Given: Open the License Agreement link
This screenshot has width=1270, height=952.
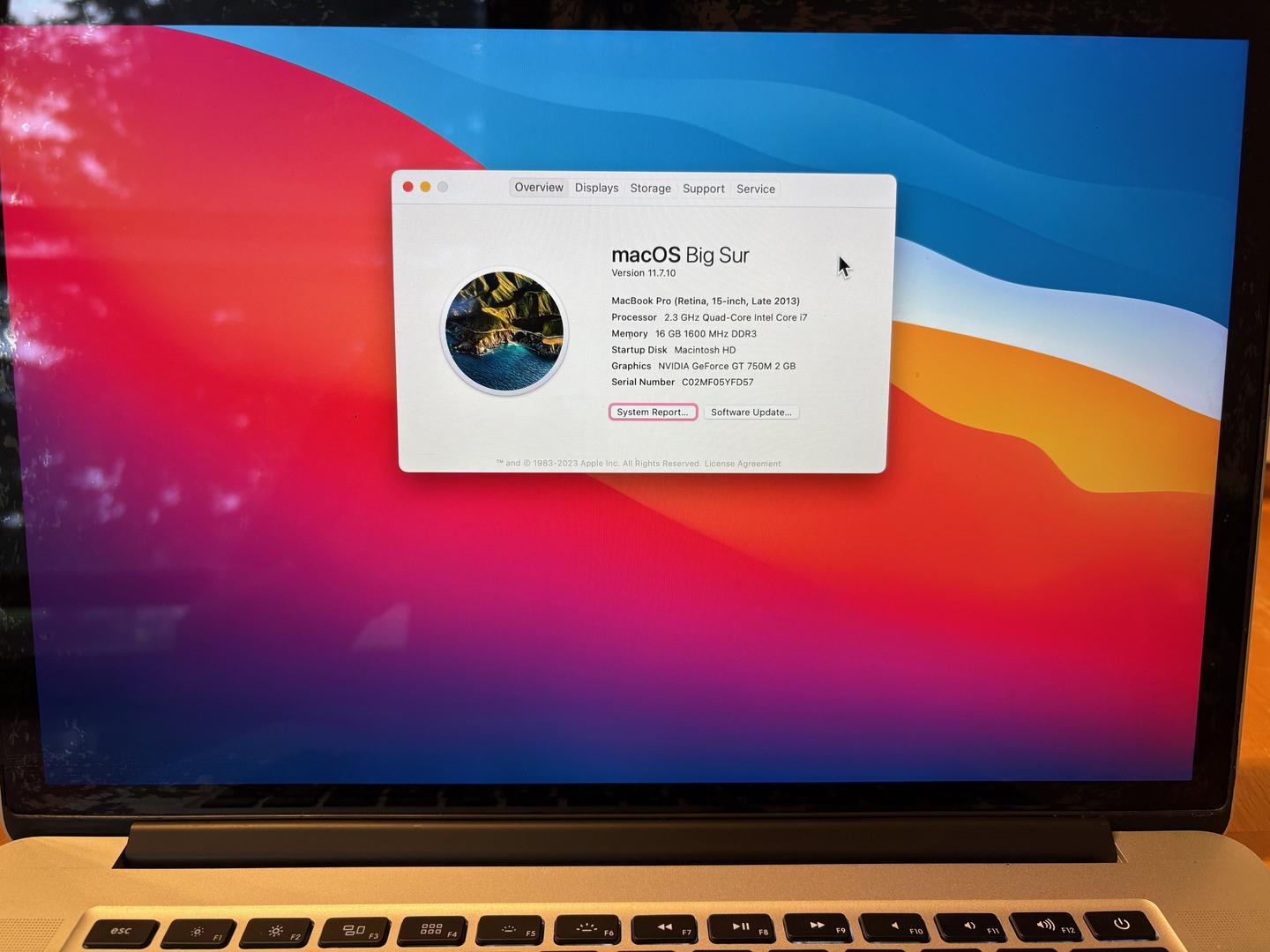Looking at the screenshot, I should (743, 464).
